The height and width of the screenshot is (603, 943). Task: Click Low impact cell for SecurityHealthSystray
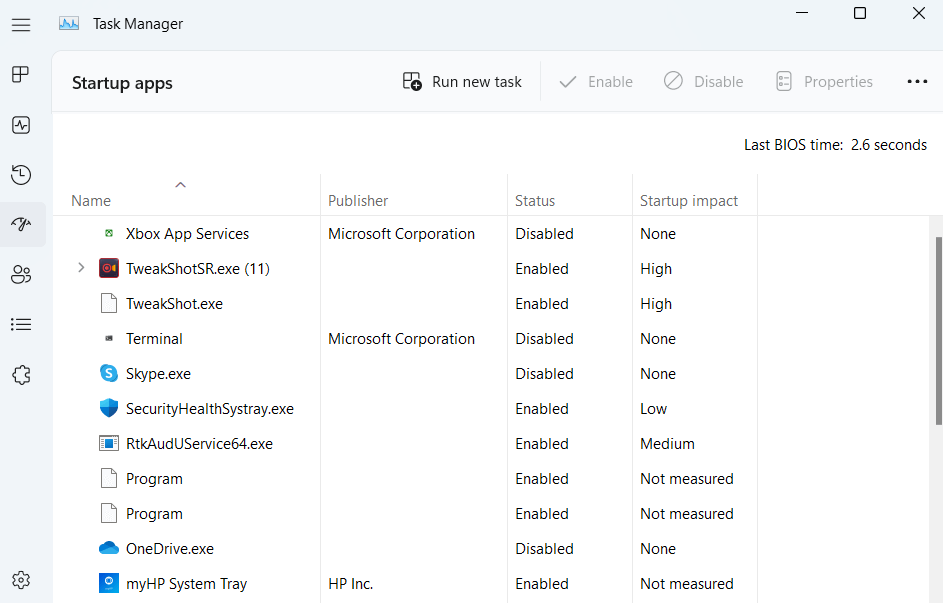[653, 409]
